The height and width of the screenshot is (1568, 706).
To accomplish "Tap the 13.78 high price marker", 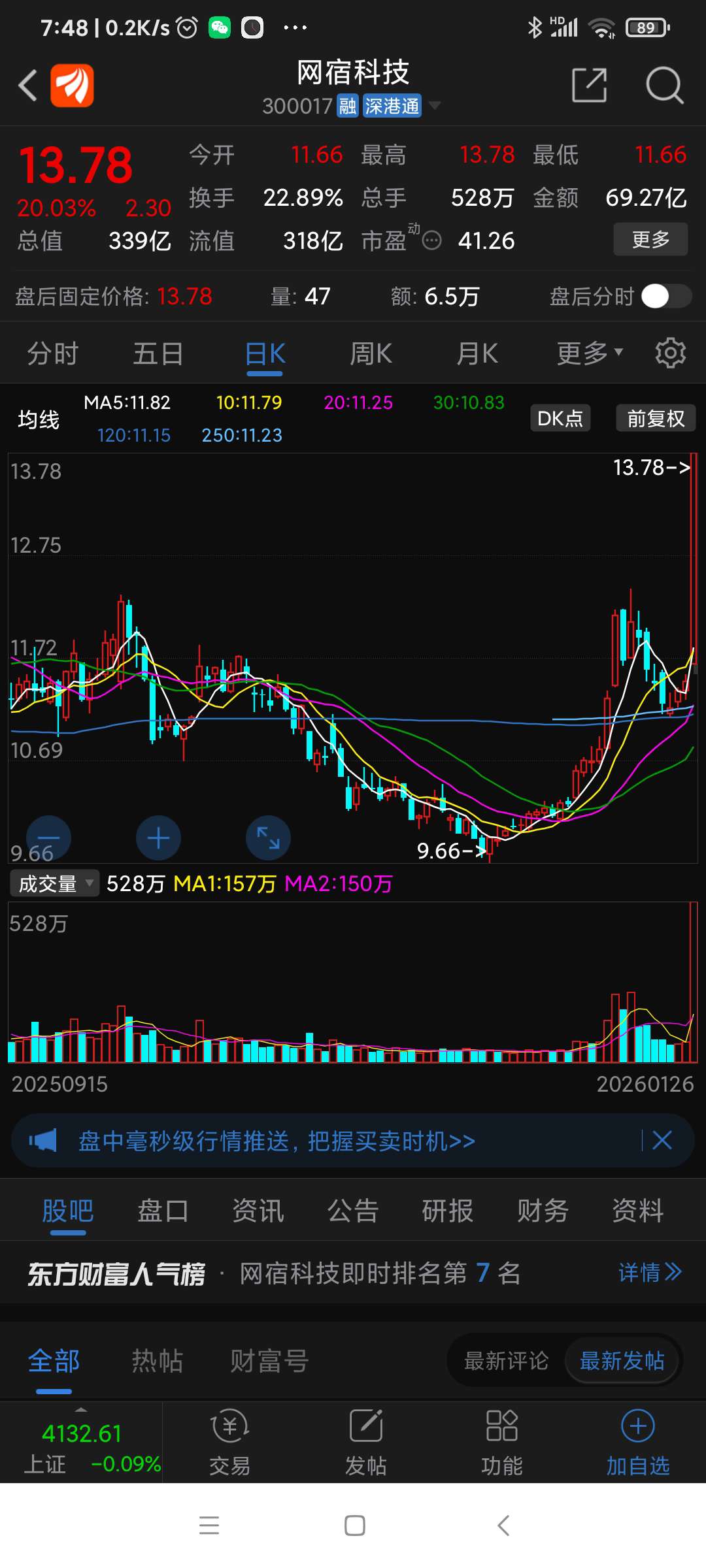I will click(x=652, y=467).
